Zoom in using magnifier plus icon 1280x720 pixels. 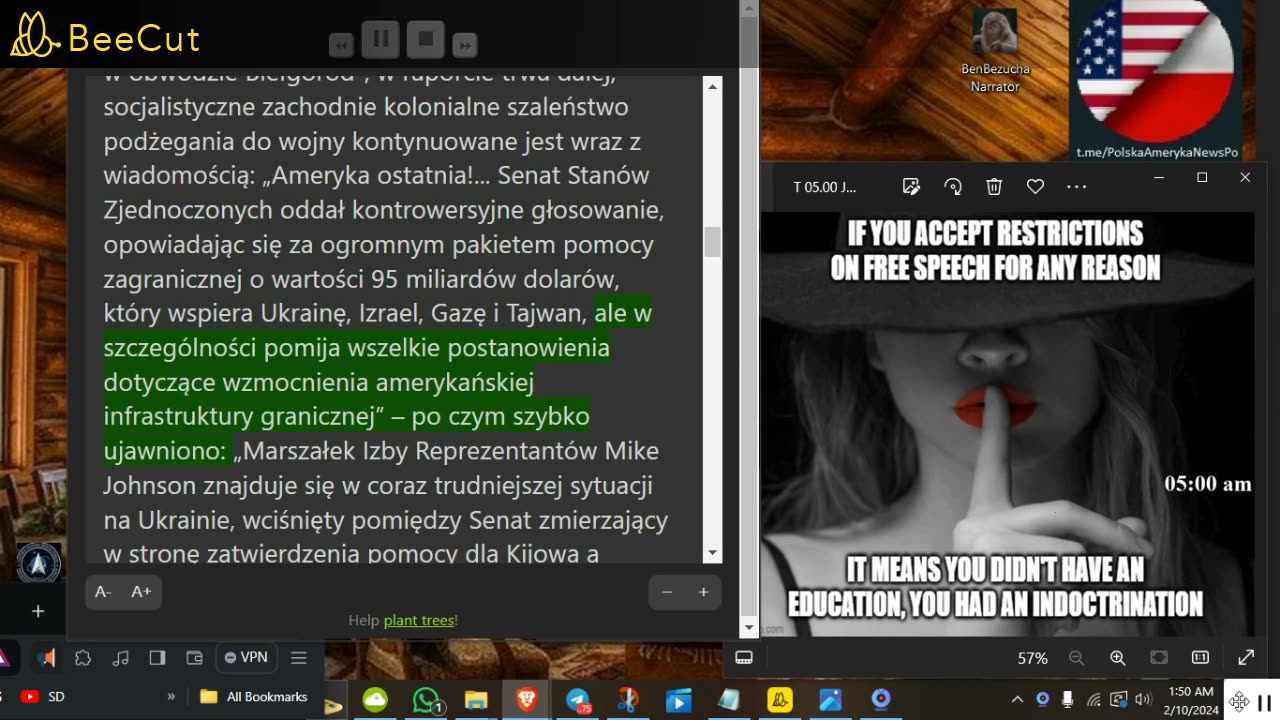pos(1118,657)
